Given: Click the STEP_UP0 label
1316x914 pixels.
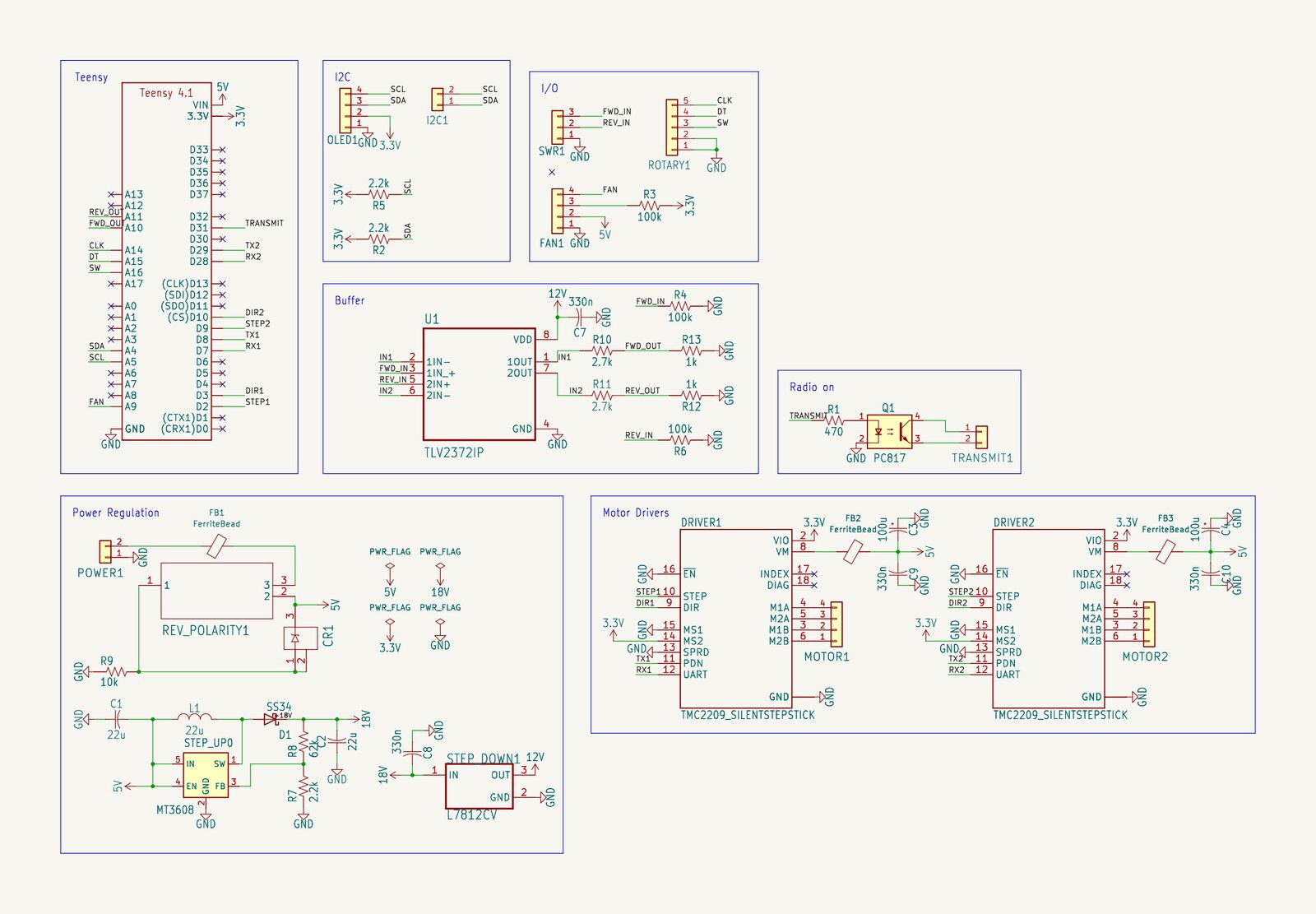Looking at the screenshot, I should click(208, 743).
